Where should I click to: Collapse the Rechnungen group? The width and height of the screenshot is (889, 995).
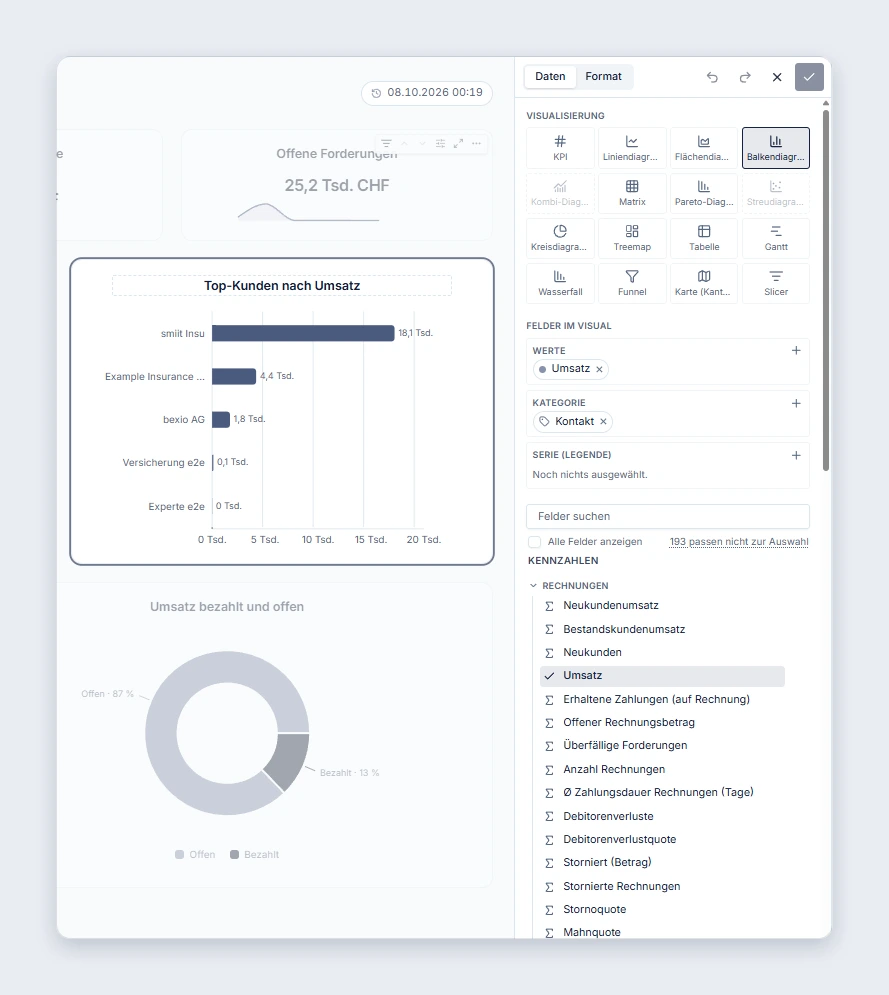(x=533, y=586)
